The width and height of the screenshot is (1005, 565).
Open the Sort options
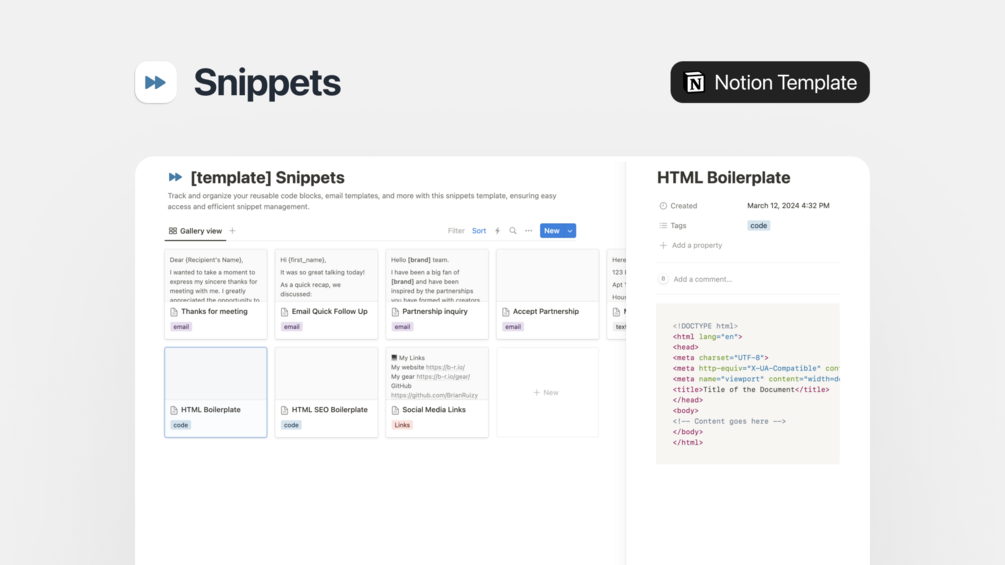(x=479, y=231)
